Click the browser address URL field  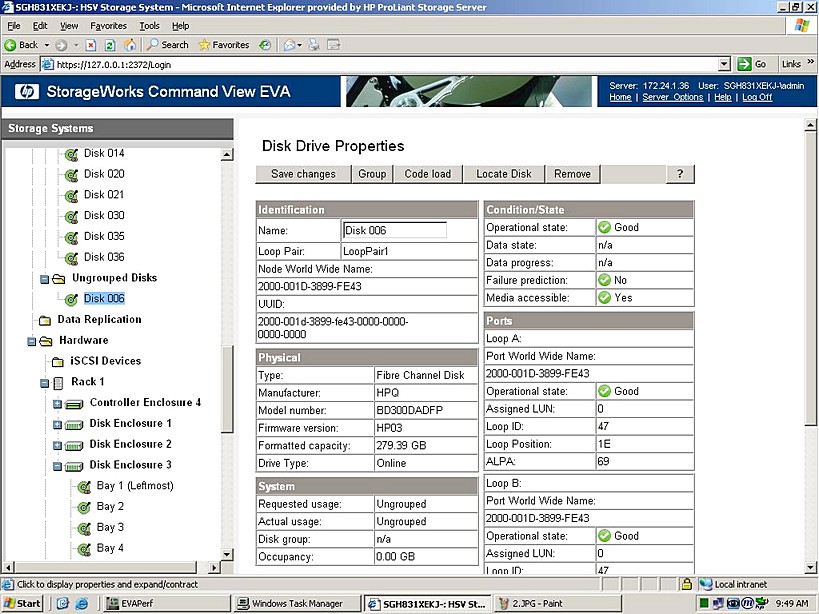[x=385, y=64]
